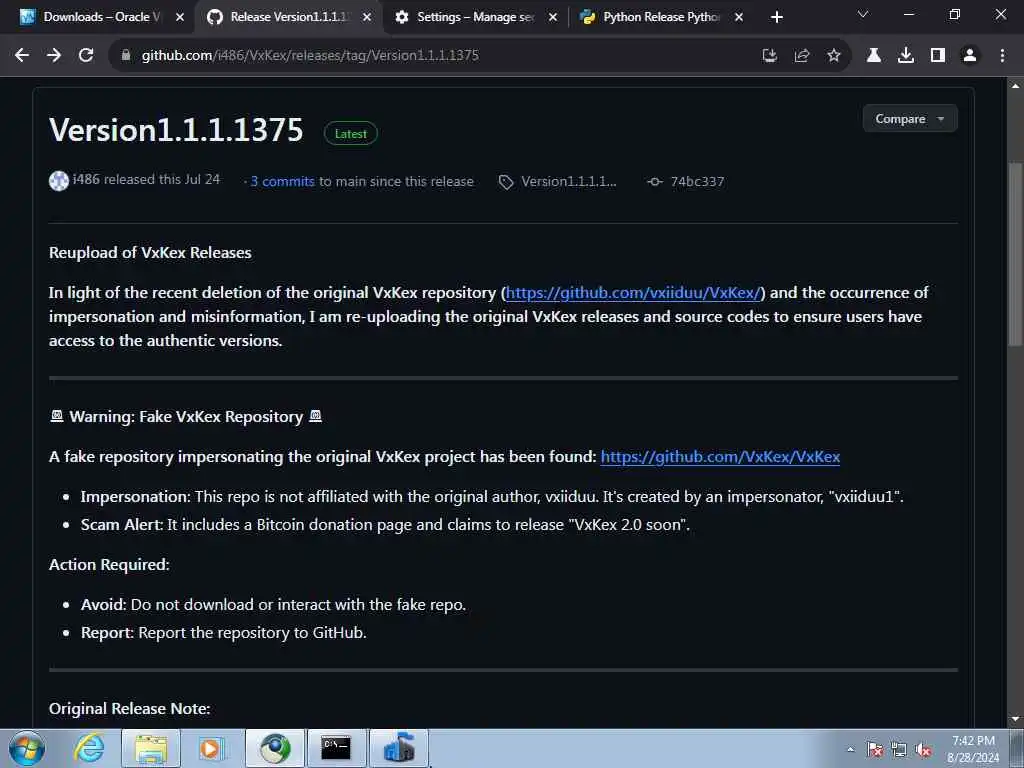Viewport: 1024px width, 768px height.
Task: Open the Compare dropdown
Action: click(910, 119)
